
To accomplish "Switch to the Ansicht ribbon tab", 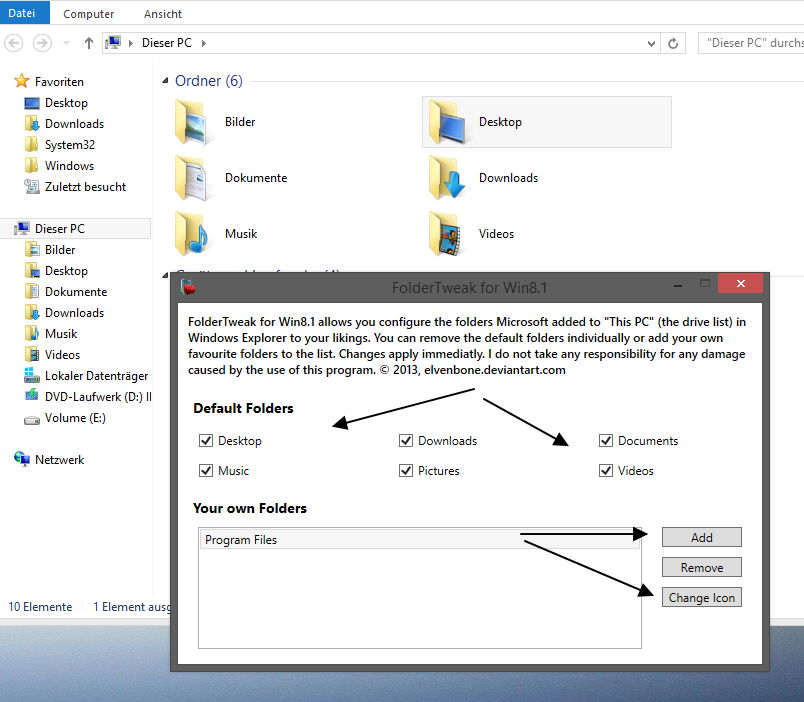I will (x=165, y=14).
